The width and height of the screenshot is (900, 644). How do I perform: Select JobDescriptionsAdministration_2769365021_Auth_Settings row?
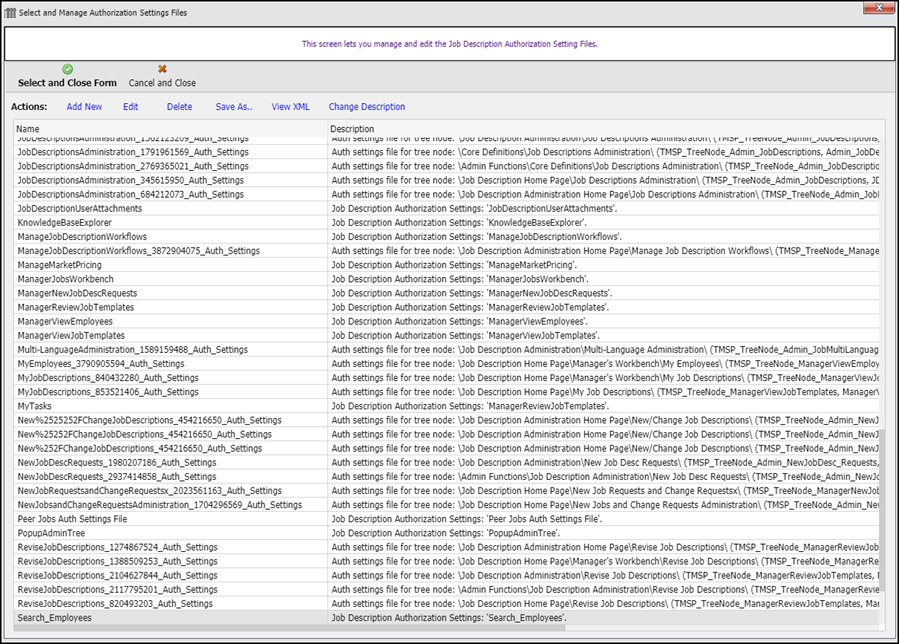pos(447,166)
